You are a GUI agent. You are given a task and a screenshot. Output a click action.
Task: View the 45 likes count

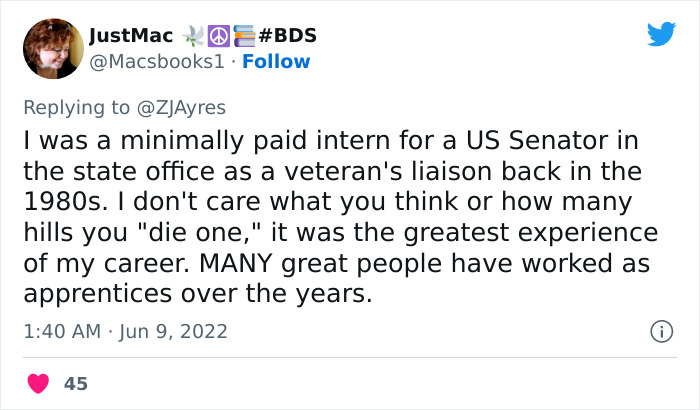pyautogui.click(x=75, y=383)
